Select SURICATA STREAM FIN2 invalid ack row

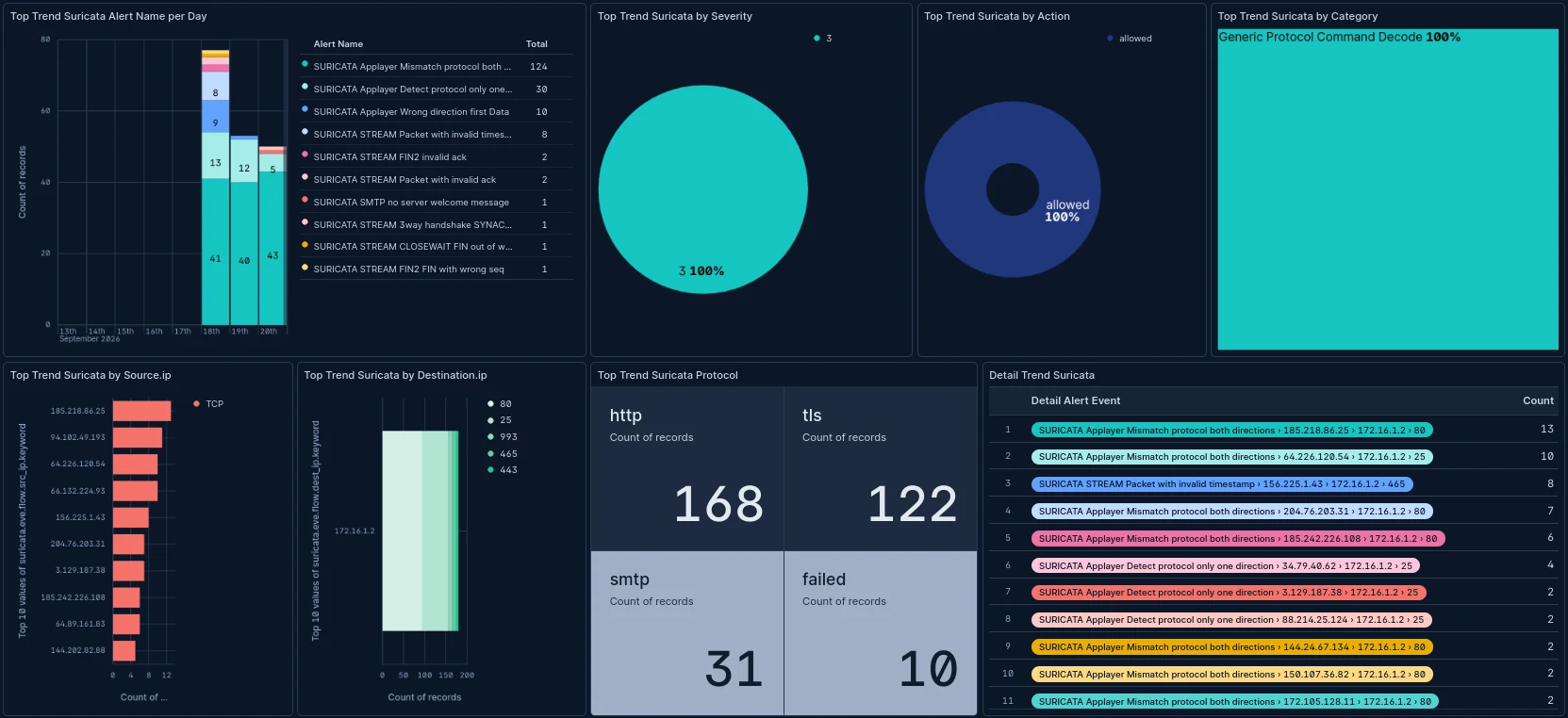click(x=437, y=157)
